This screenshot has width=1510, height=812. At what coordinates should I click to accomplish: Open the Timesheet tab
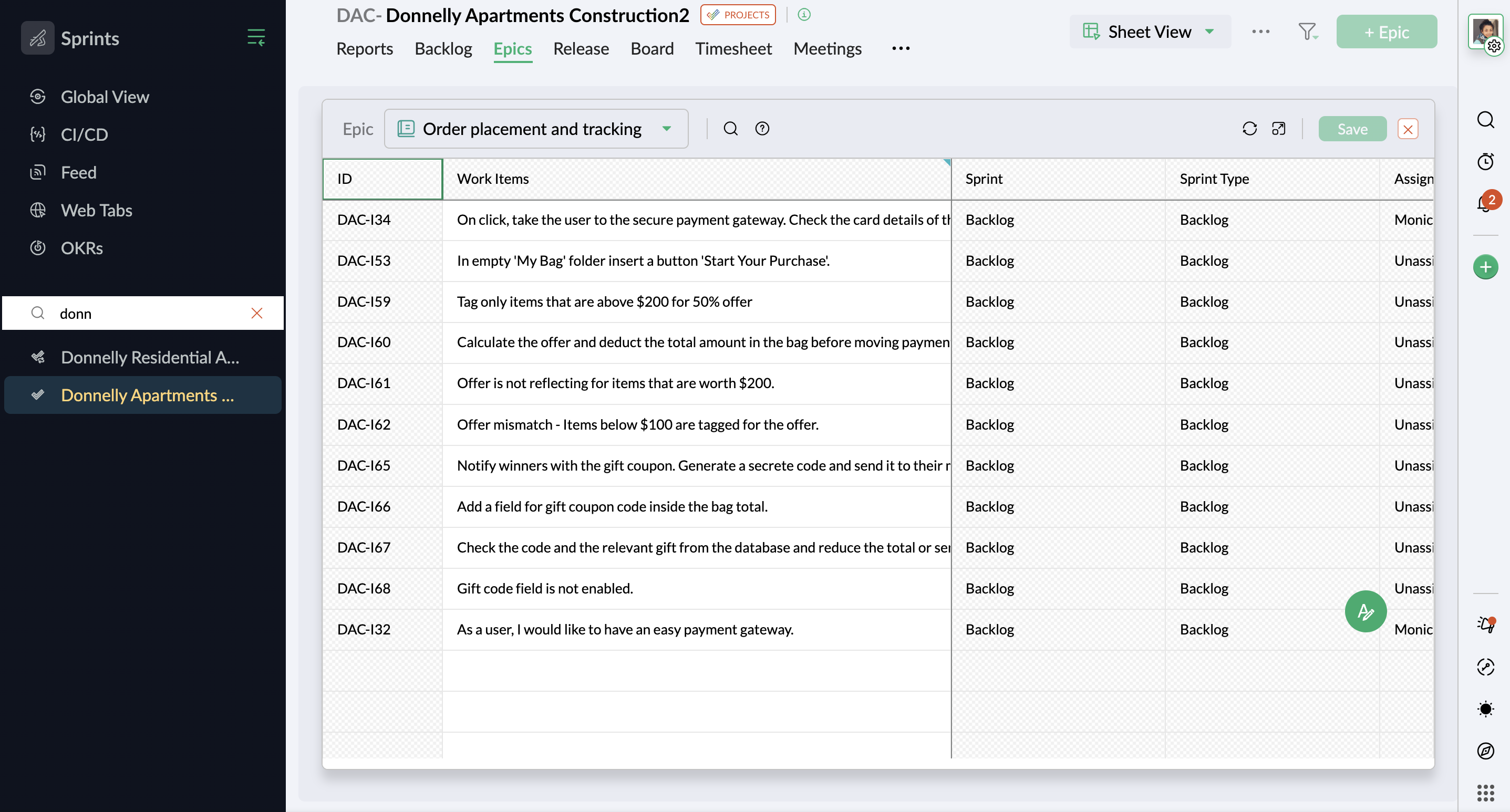click(x=733, y=49)
